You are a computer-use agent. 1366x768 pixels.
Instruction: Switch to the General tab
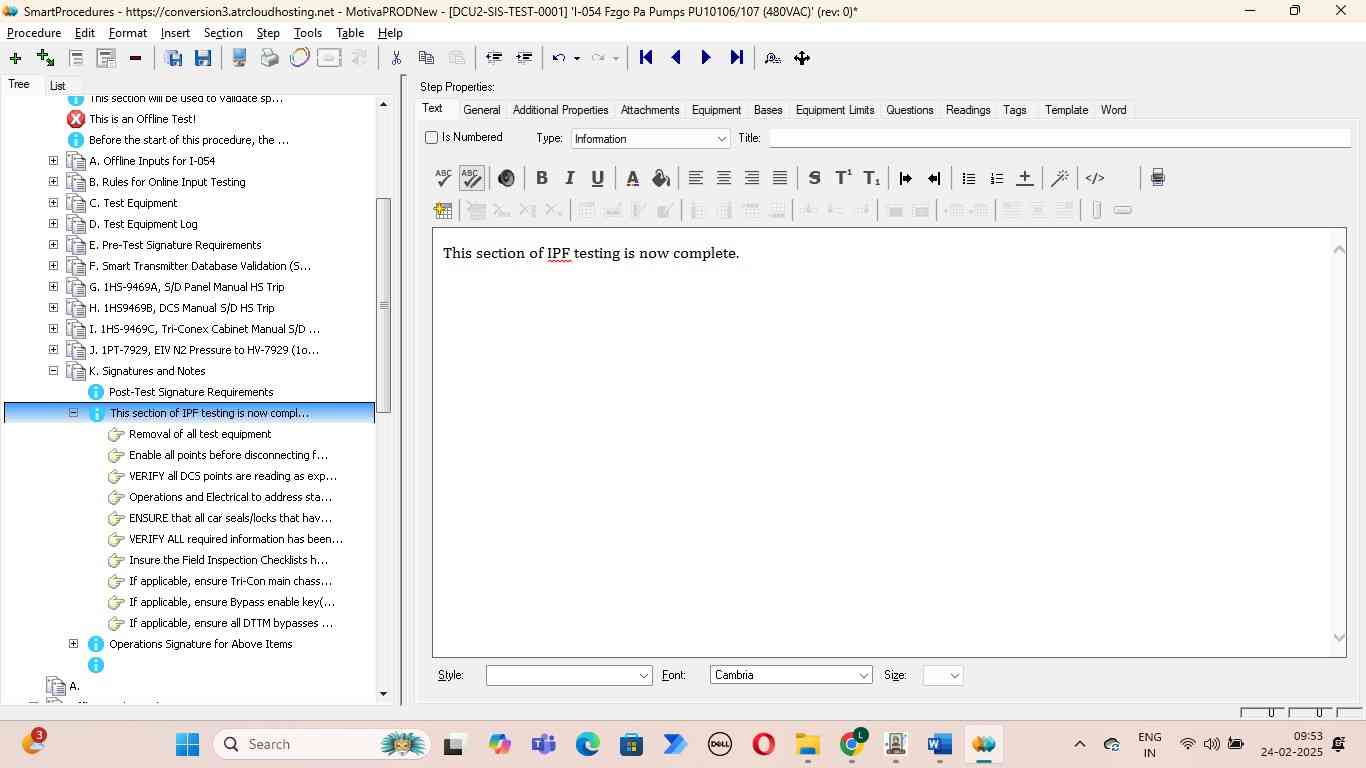[x=482, y=110]
